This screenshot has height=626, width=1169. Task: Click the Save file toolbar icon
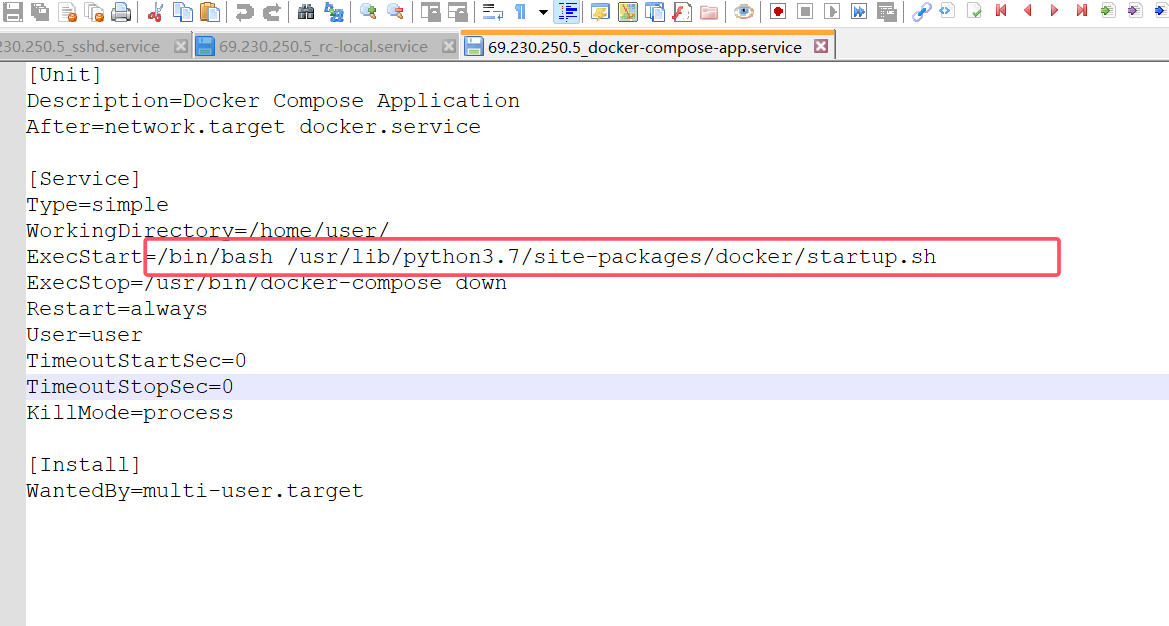[13, 11]
